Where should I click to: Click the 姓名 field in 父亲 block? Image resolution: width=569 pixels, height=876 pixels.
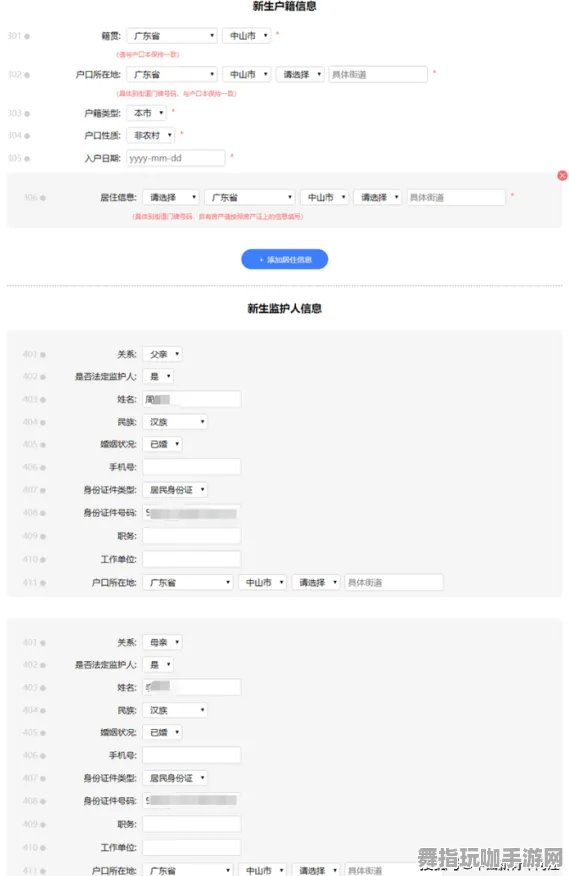[192, 399]
